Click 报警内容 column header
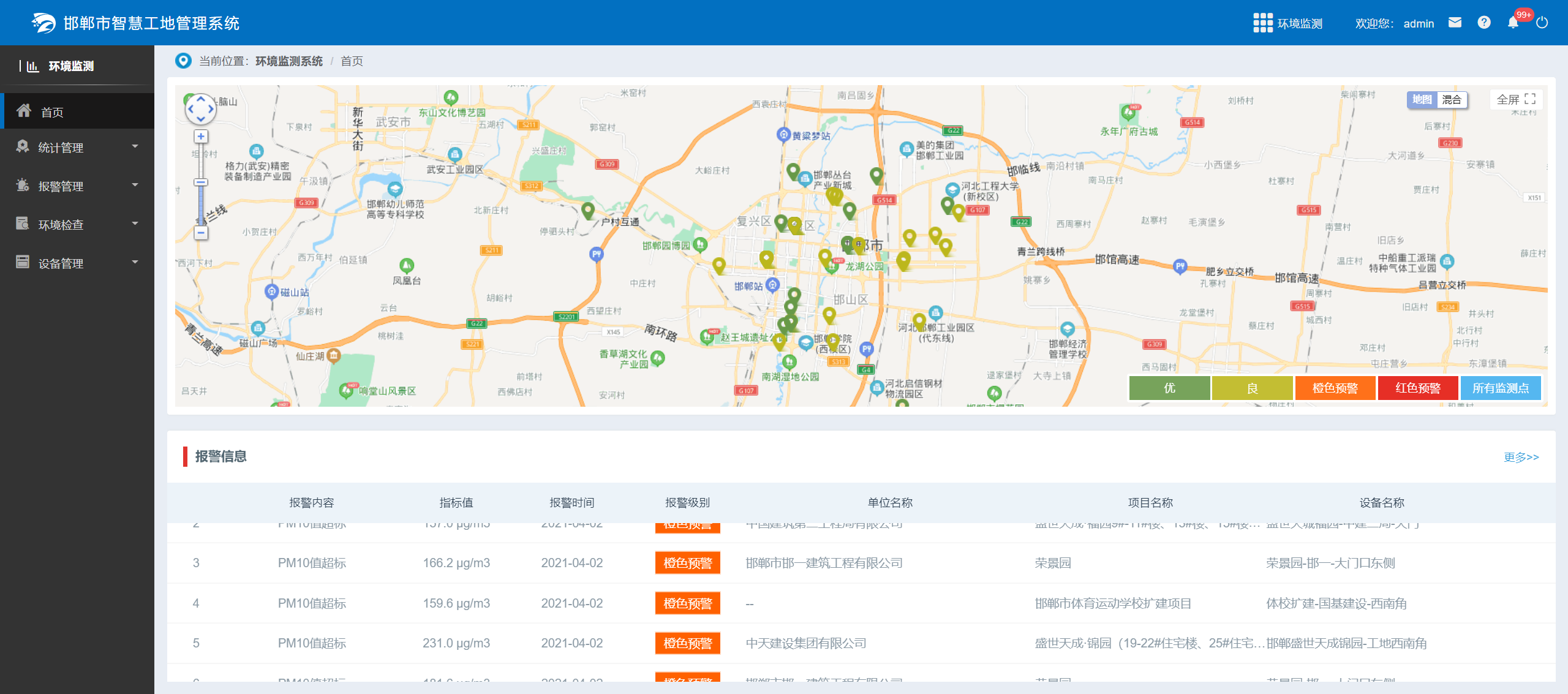1568x694 pixels. pyautogui.click(x=312, y=502)
